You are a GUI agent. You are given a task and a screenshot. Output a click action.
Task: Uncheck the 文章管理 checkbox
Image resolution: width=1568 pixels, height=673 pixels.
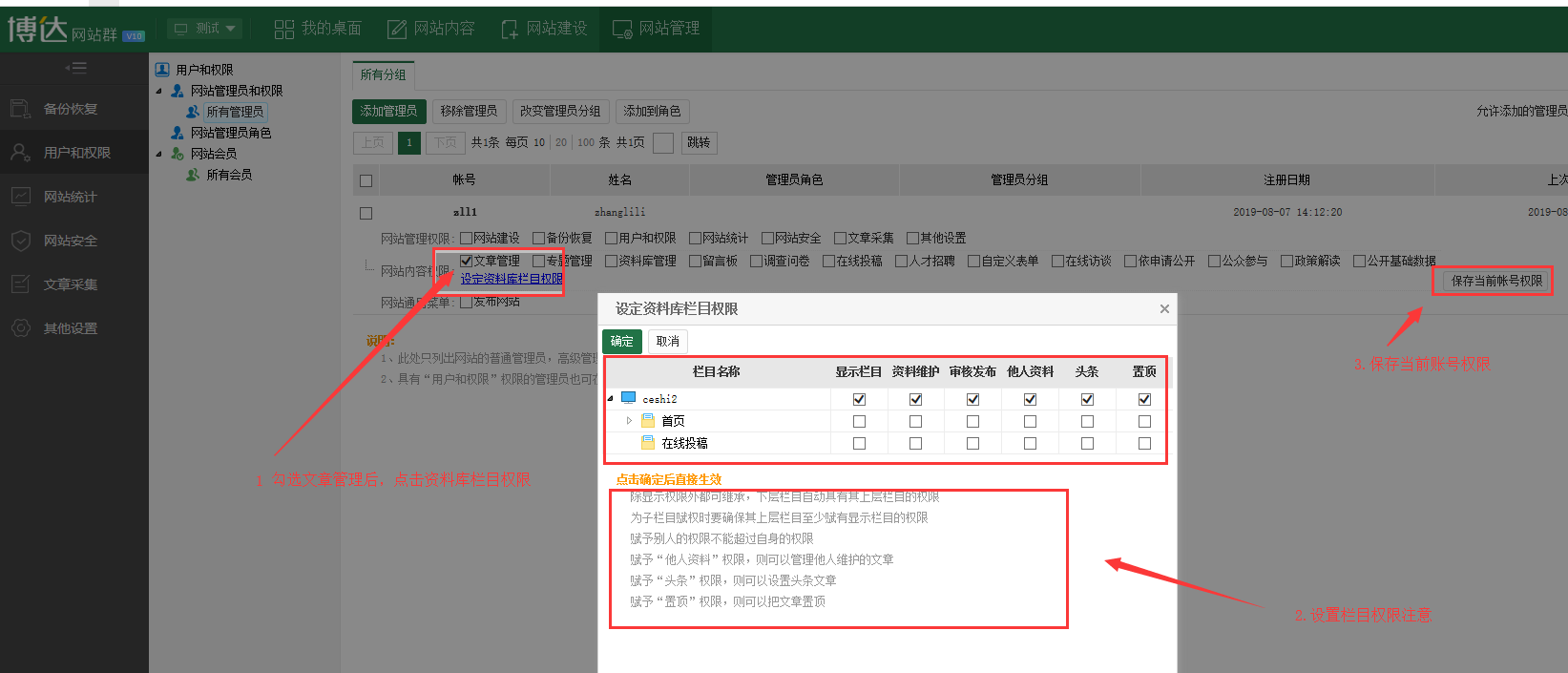467,261
